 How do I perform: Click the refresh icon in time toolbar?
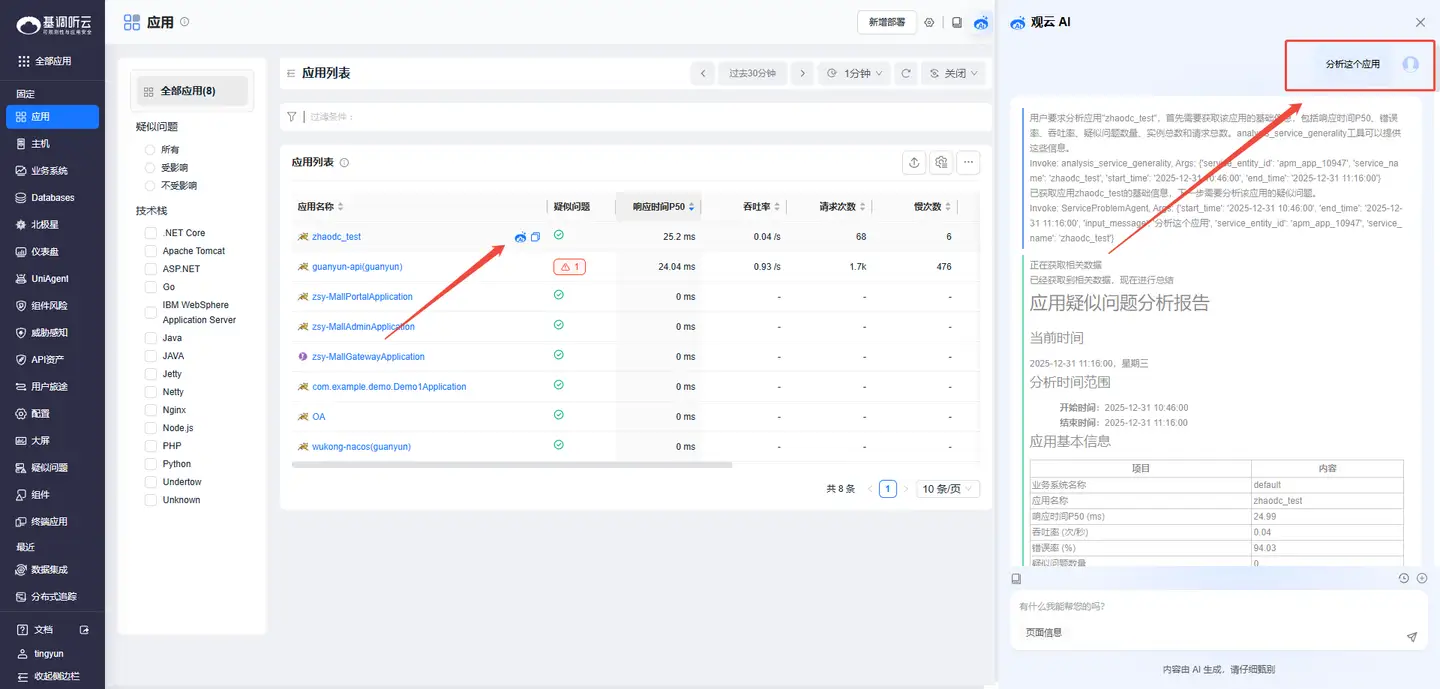click(x=906, y=73)
